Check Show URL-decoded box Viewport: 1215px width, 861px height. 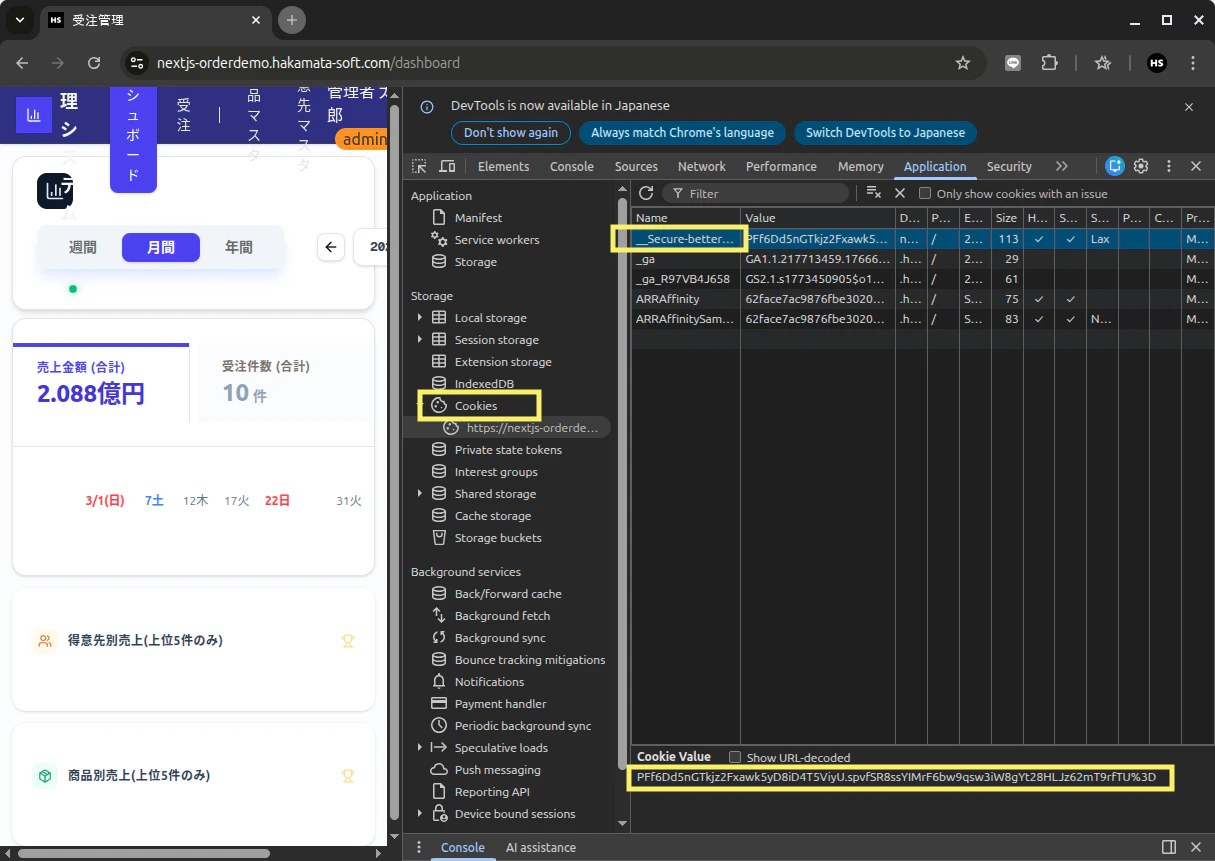click(x=735, y=757)
